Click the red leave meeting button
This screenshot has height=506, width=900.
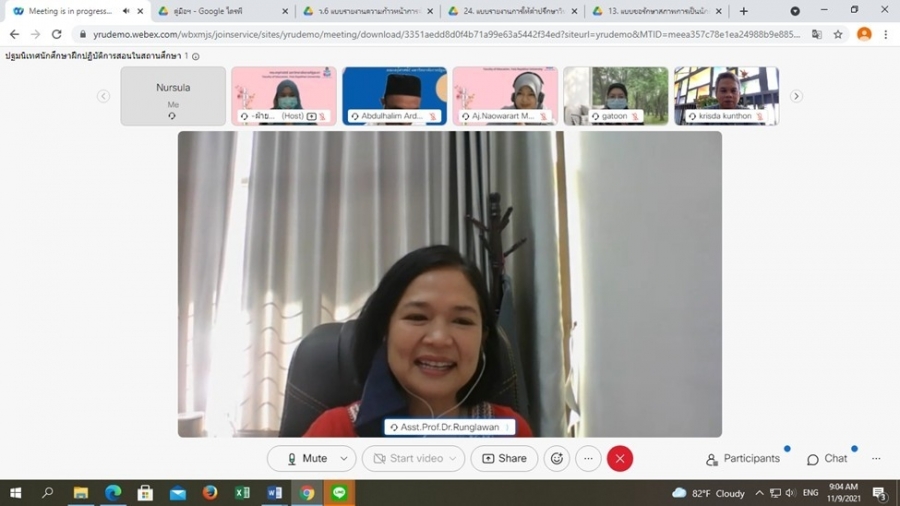[x=620, y=458]
